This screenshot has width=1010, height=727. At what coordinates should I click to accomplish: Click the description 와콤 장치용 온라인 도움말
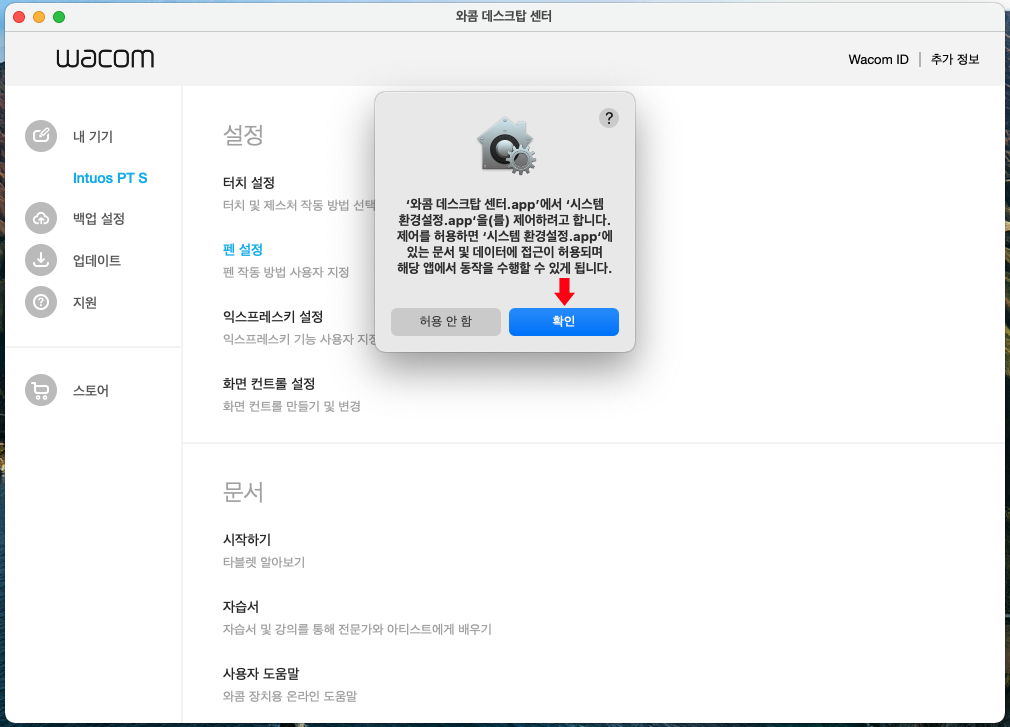point(290,696)
